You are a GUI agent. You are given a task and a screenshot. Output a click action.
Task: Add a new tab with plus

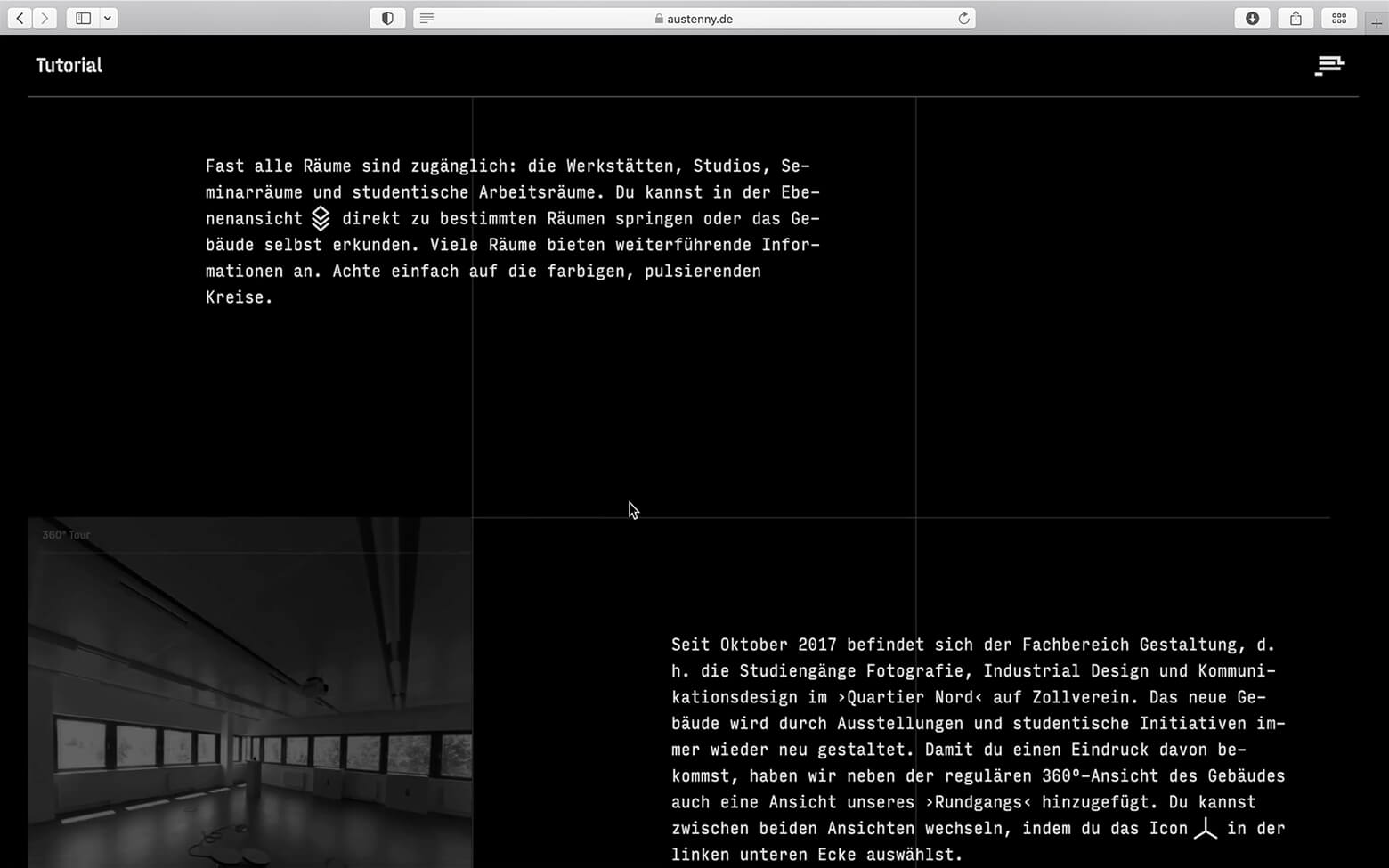pyautogui.click(x=1377, y=23)
